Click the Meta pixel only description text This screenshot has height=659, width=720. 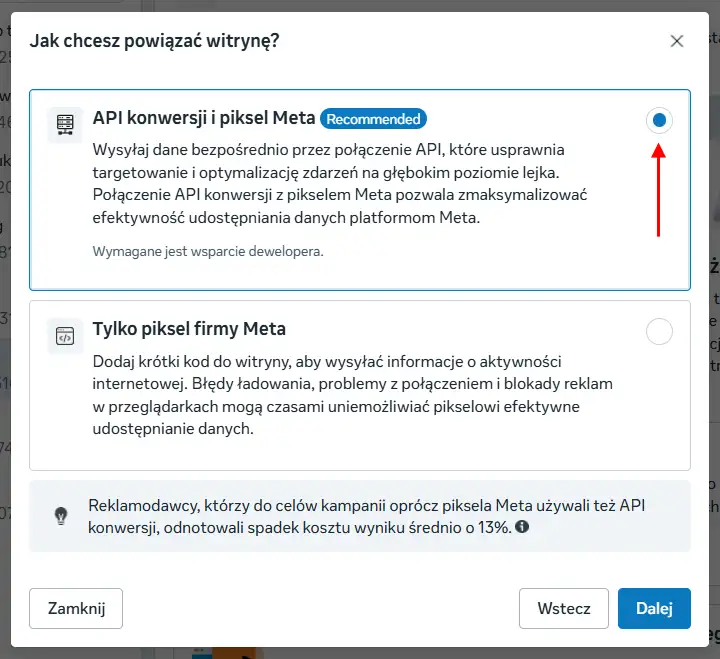353,395
